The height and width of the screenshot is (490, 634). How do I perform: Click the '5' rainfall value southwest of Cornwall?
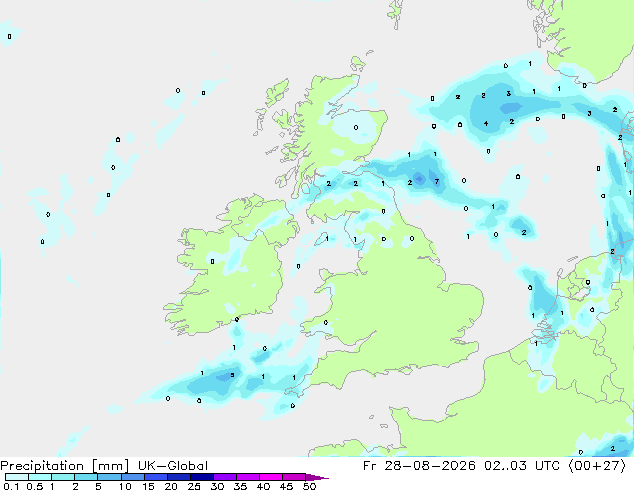(x=232, y=375)
